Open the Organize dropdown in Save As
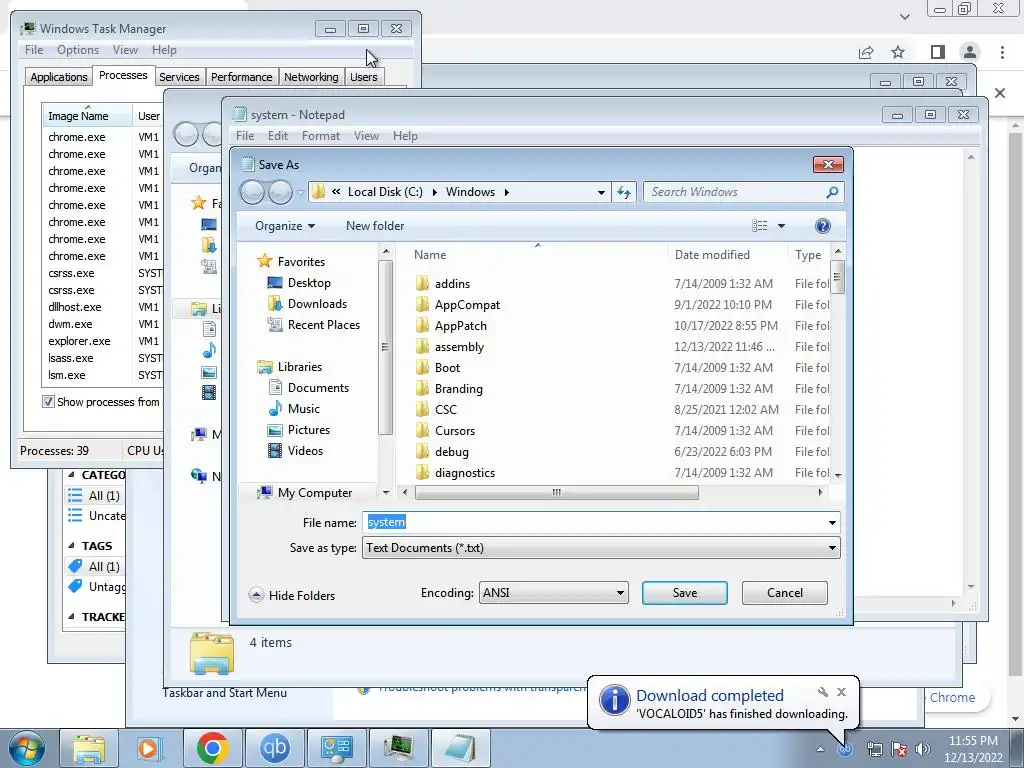The height and width of the screenshot is (768, 1024). coord(285,226)
